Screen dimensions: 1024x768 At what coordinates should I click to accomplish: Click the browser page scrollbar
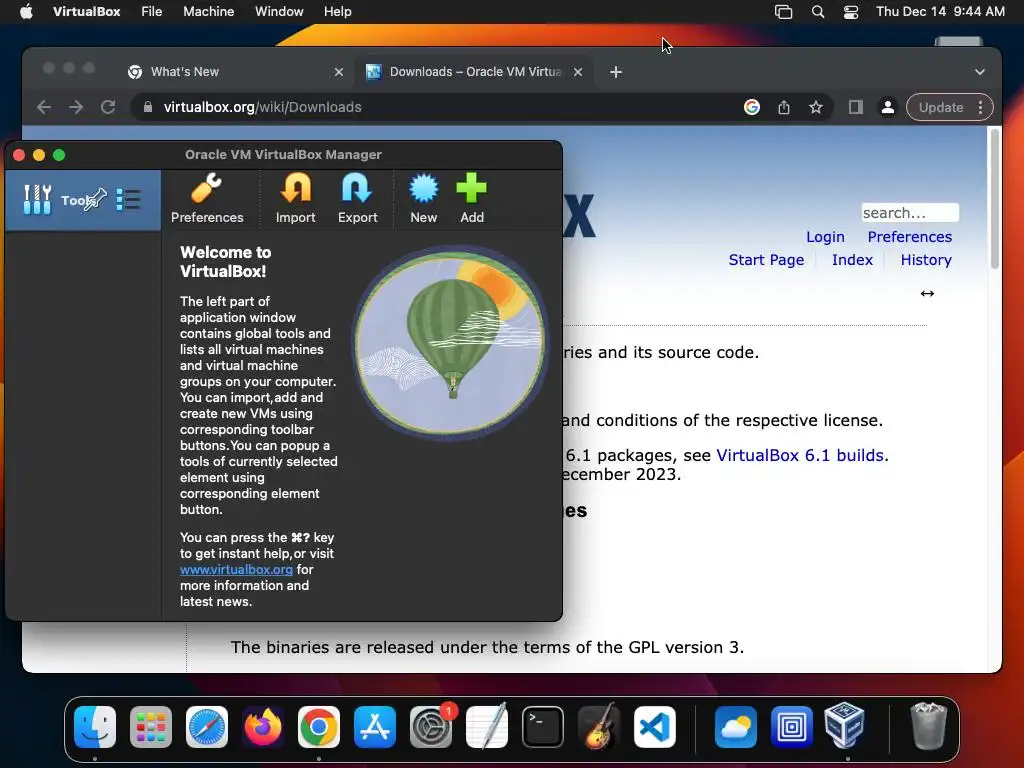995,199
